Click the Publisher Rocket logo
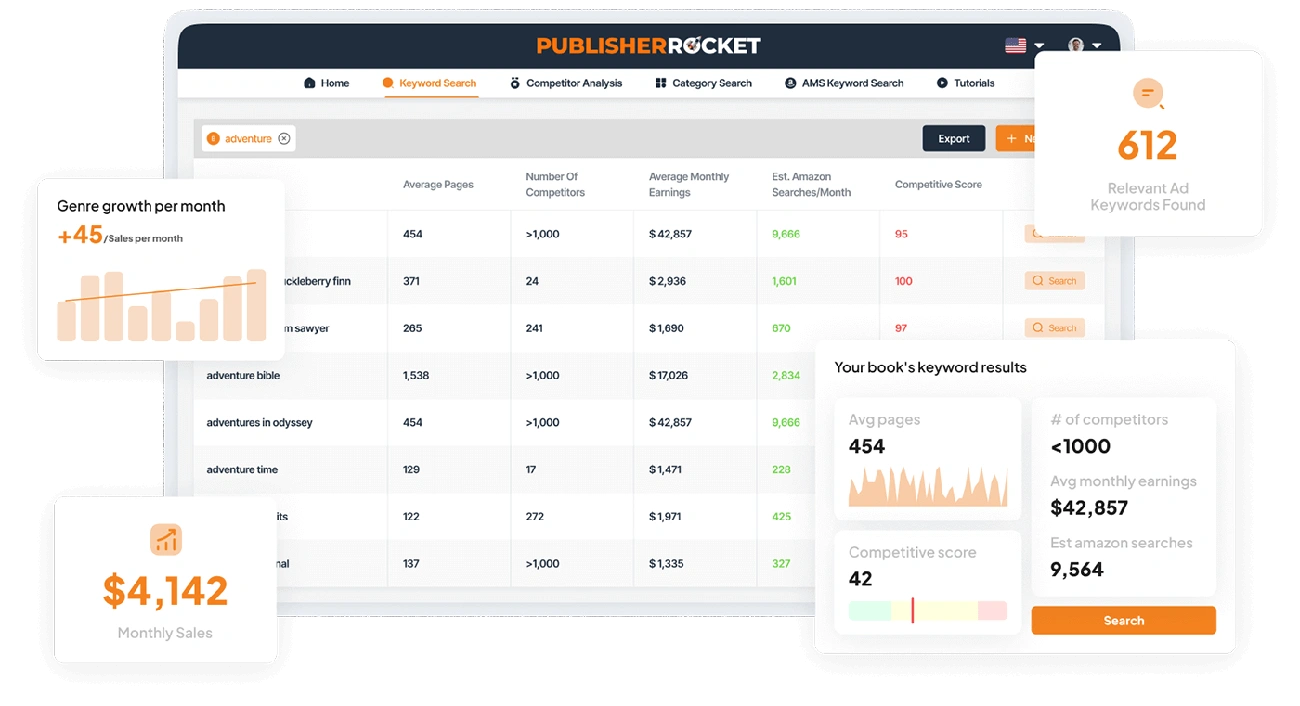 point(649,46)
